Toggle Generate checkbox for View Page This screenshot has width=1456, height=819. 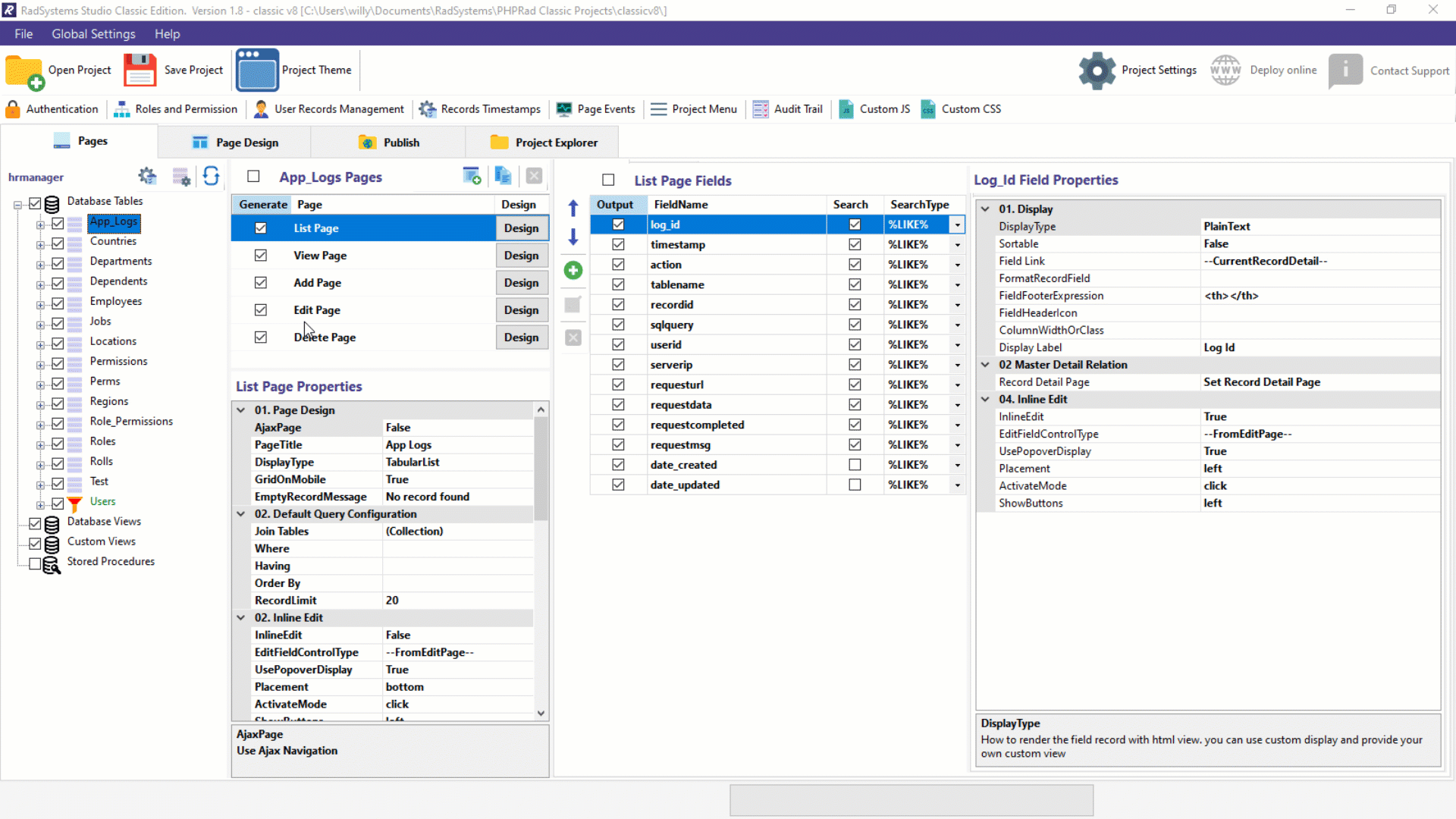point(261,256)
